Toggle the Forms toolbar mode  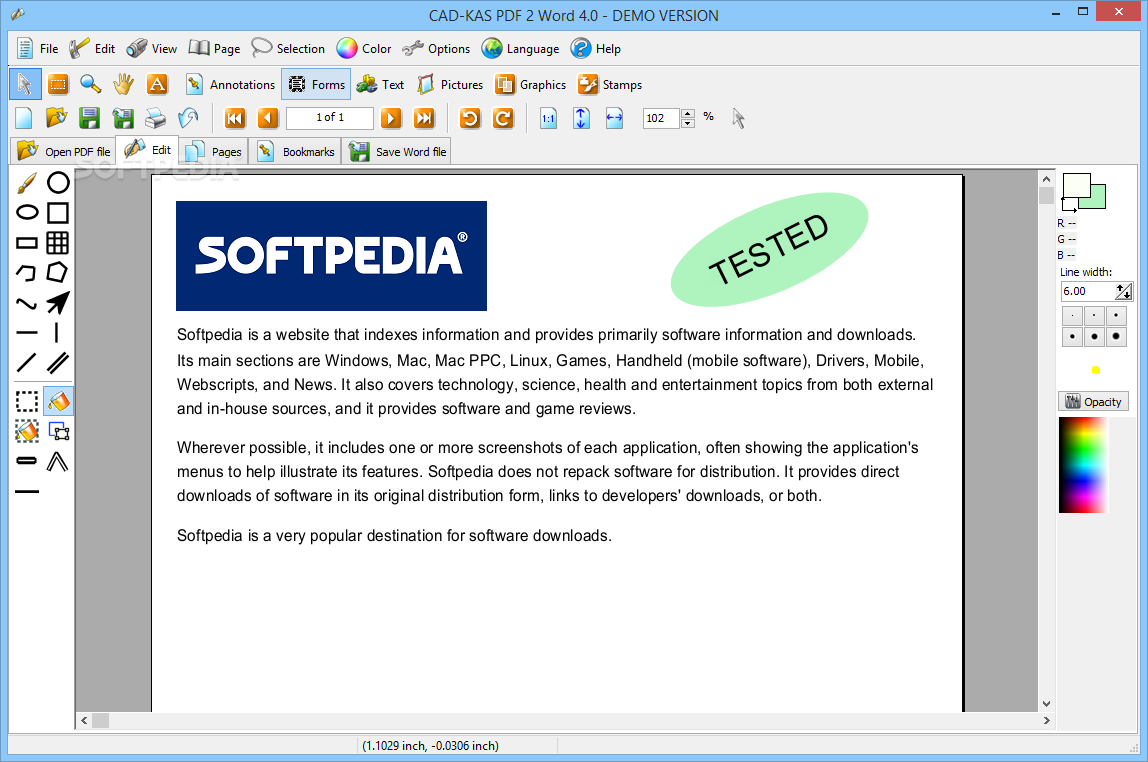316,84
